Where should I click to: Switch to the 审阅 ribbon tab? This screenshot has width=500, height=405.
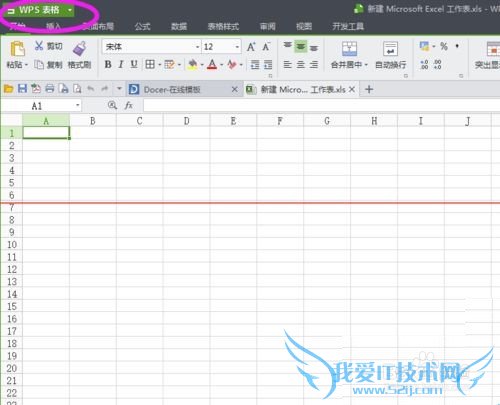click(x=268, y=26)
